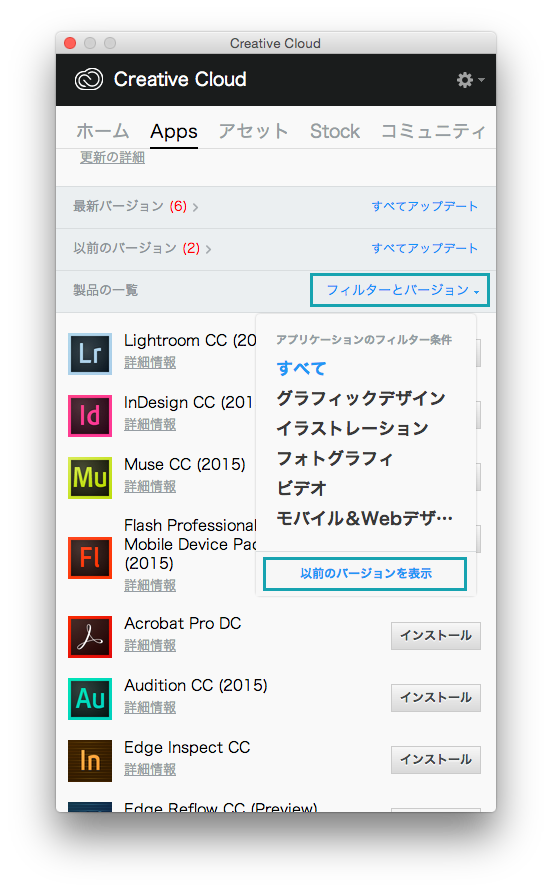Click the Muse CC app icon
Screen dimensions: 552x892
(x=90, y=478)
